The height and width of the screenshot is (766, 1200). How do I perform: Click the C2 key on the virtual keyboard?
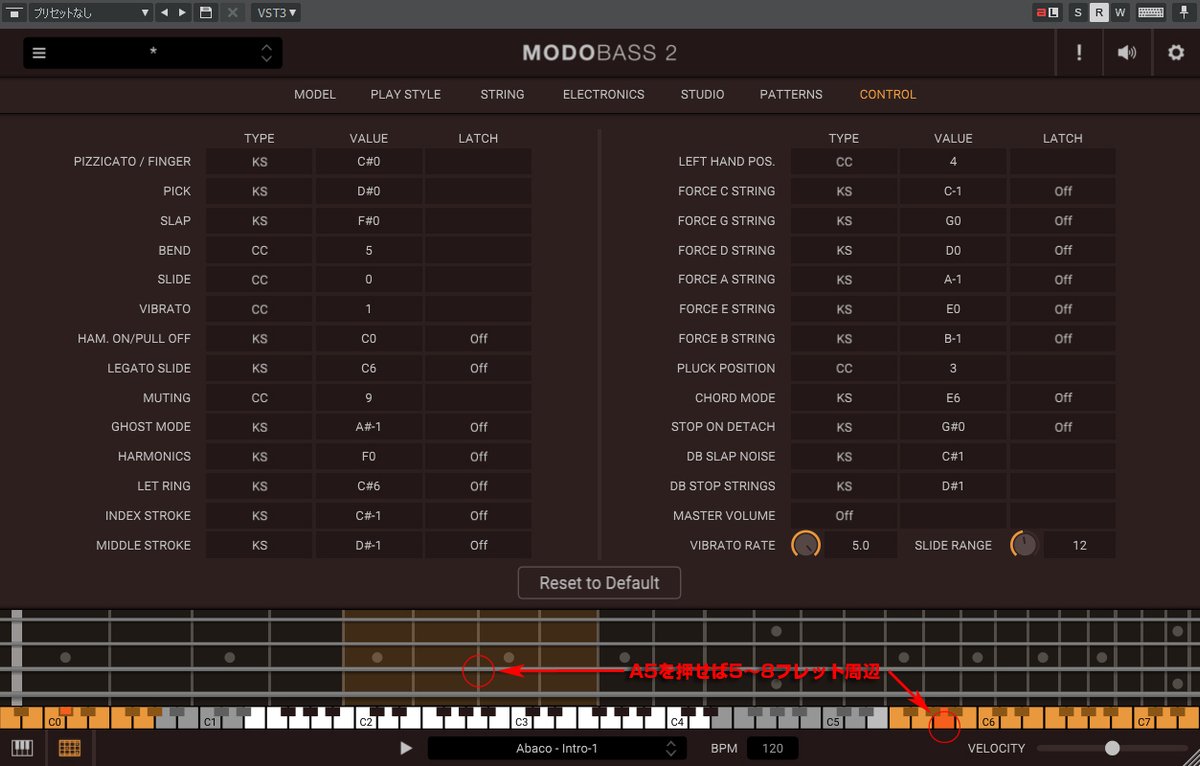coord(364,721)
